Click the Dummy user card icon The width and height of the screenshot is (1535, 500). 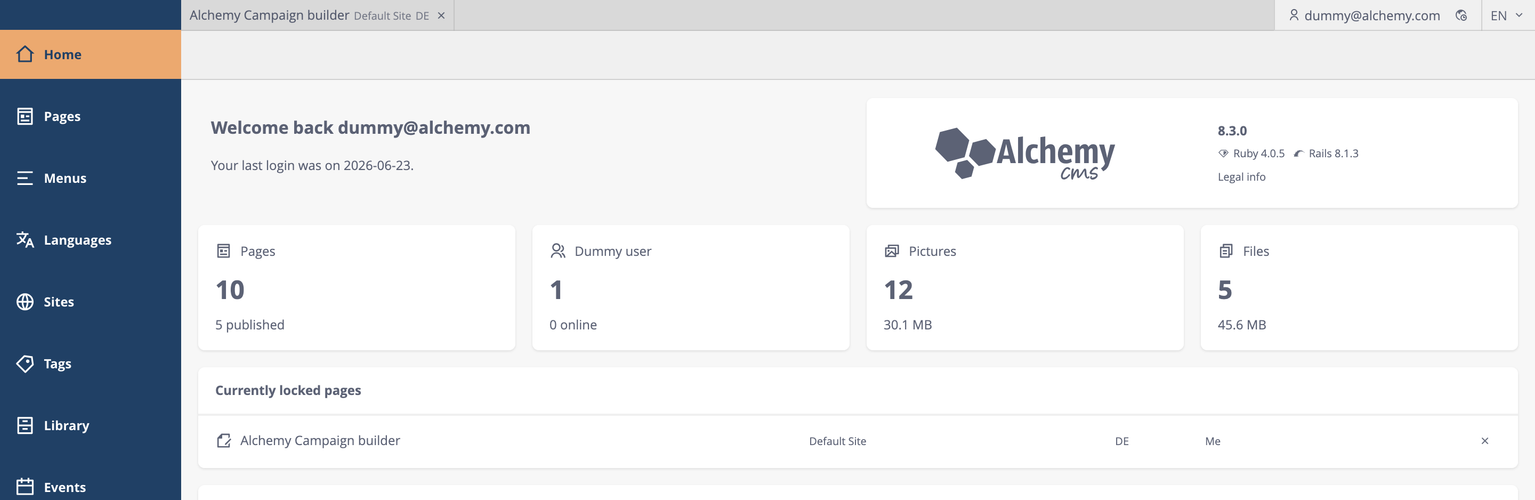558,251
